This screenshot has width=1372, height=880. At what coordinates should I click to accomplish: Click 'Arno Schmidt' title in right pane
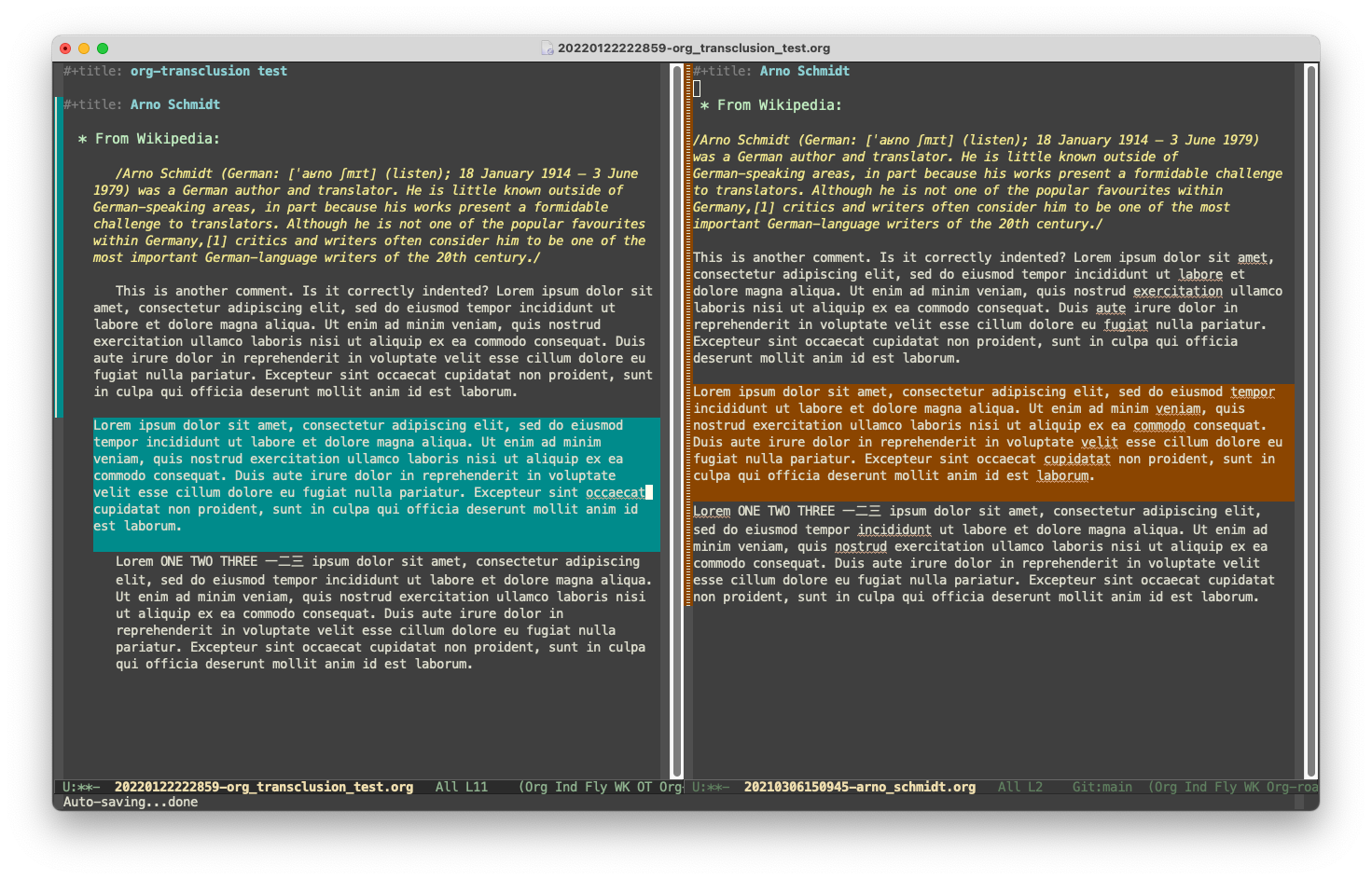tap(805, 71)
